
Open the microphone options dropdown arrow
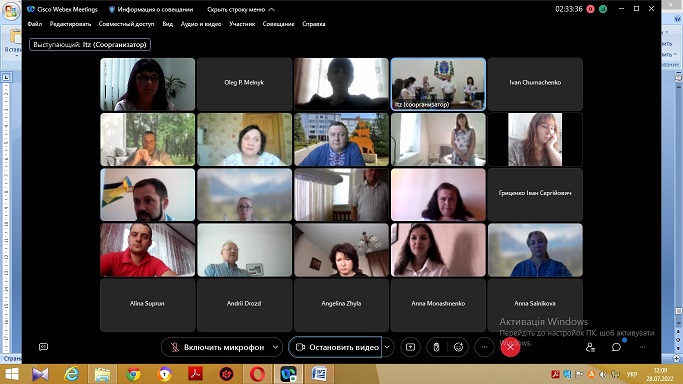275,347
